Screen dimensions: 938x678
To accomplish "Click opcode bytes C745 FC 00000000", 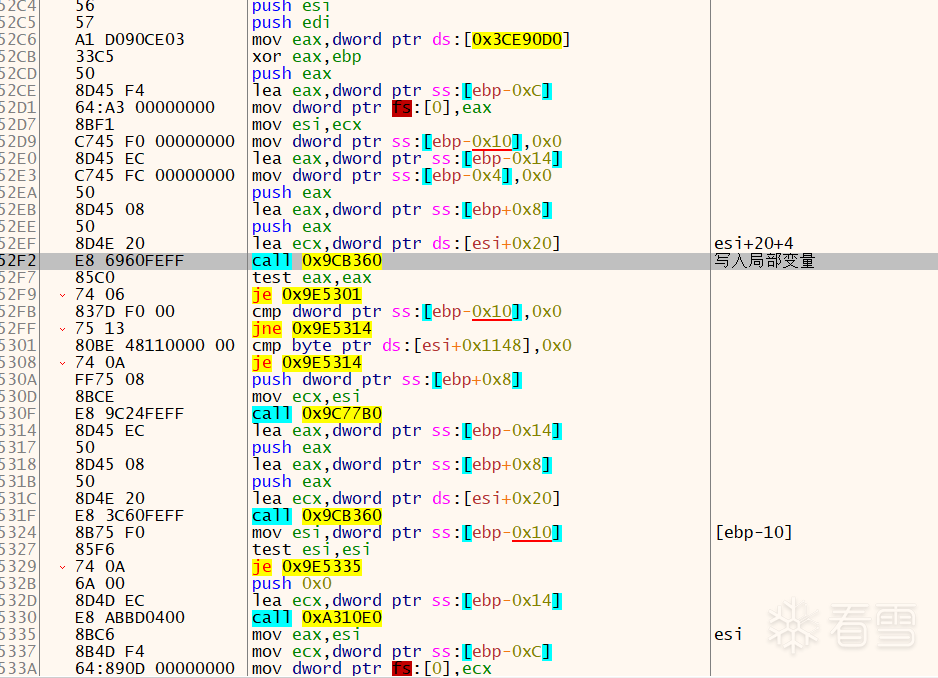I will 155,175.
